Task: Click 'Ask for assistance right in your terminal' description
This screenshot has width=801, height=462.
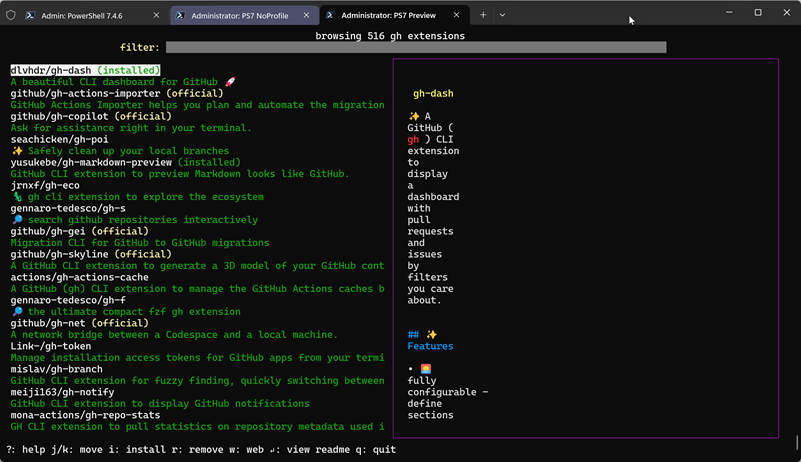Action: tap(131, 128)
